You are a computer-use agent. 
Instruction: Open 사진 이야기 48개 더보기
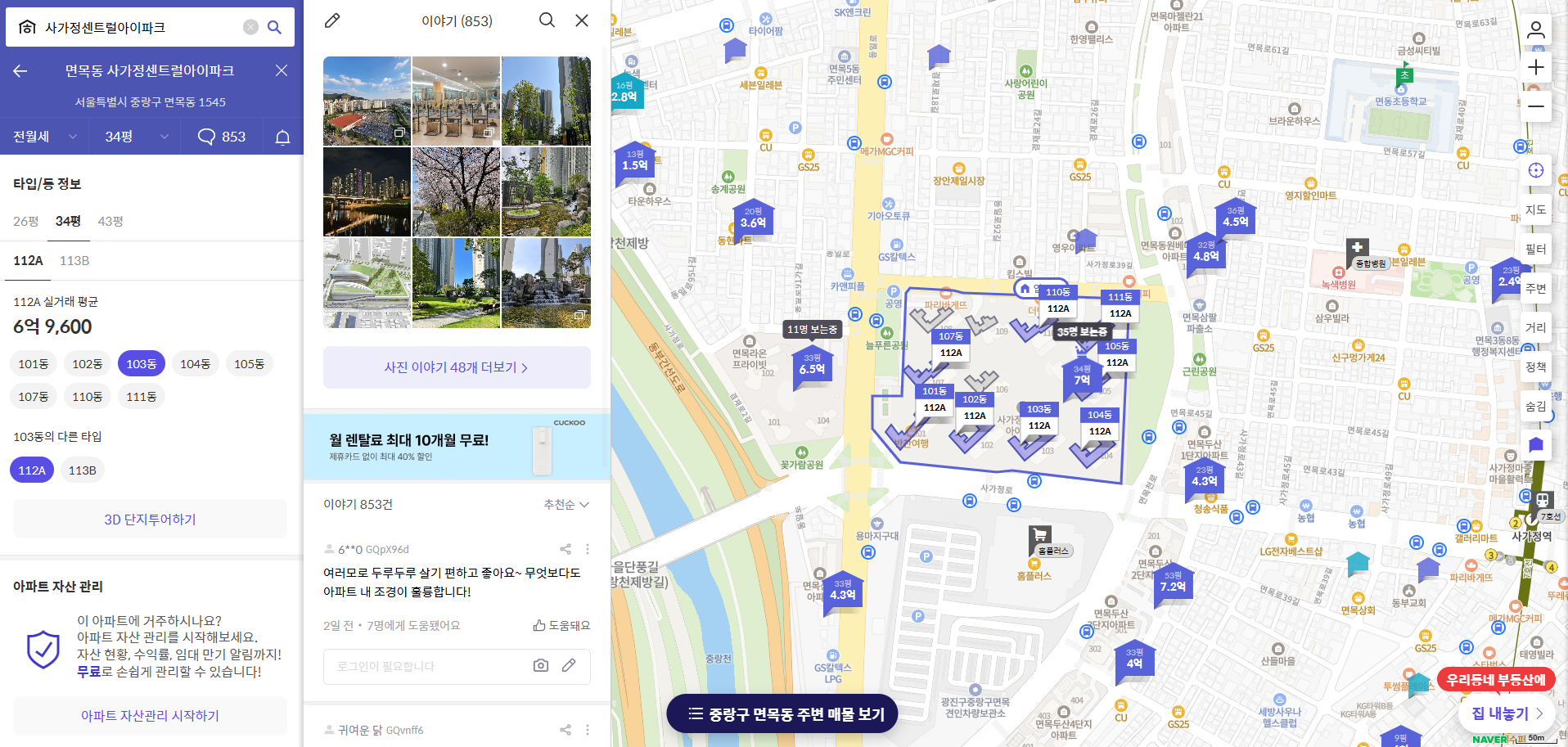(457, 367)
